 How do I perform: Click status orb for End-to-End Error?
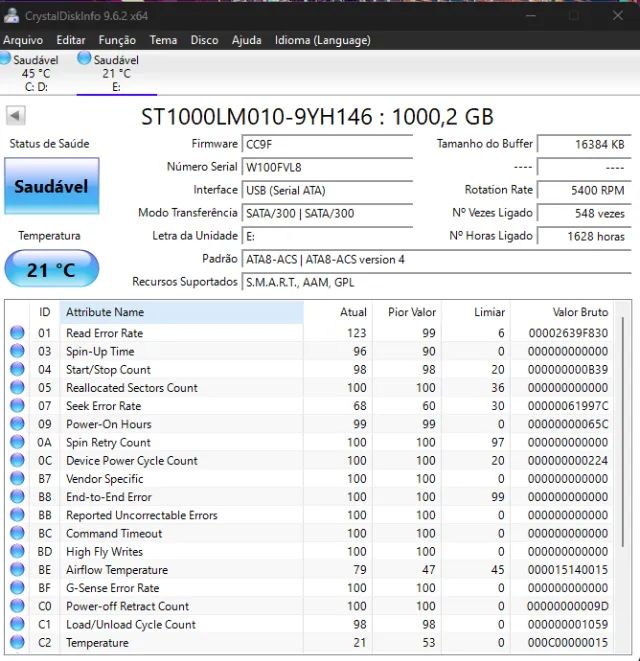point(17,497)
